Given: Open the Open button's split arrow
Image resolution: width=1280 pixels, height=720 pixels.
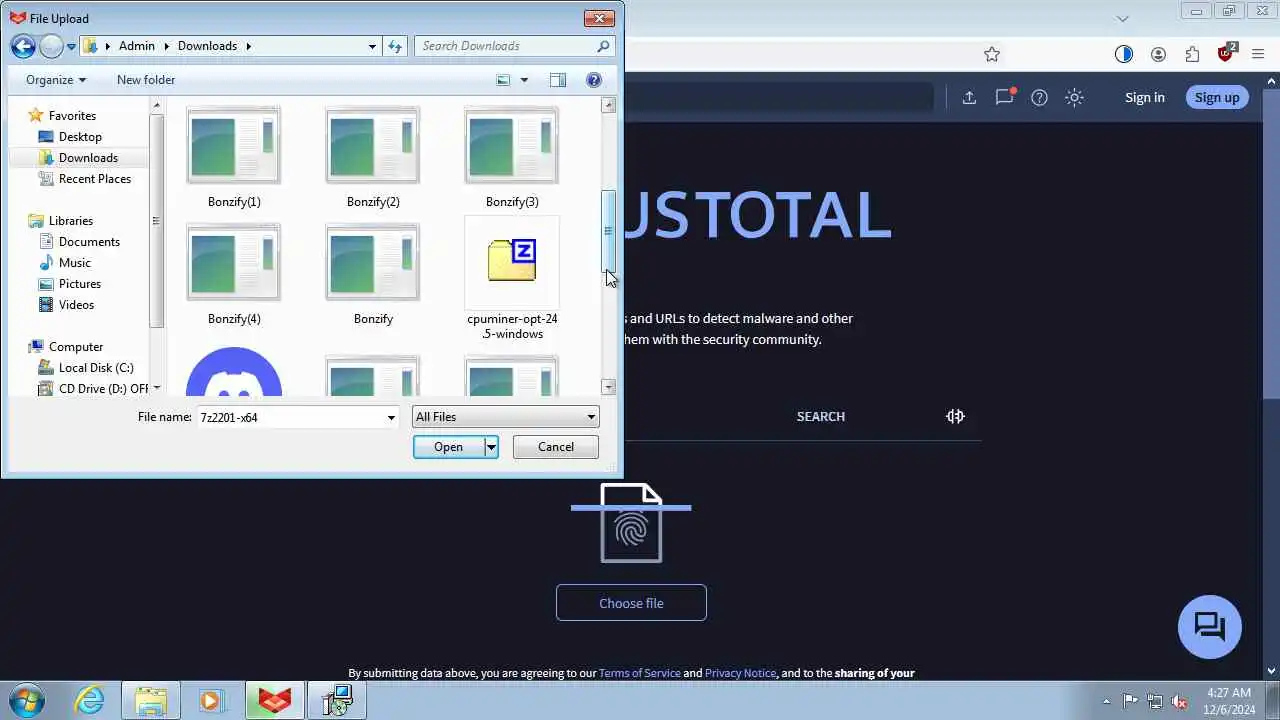Looking at the screenshot, I should [491, 447].
